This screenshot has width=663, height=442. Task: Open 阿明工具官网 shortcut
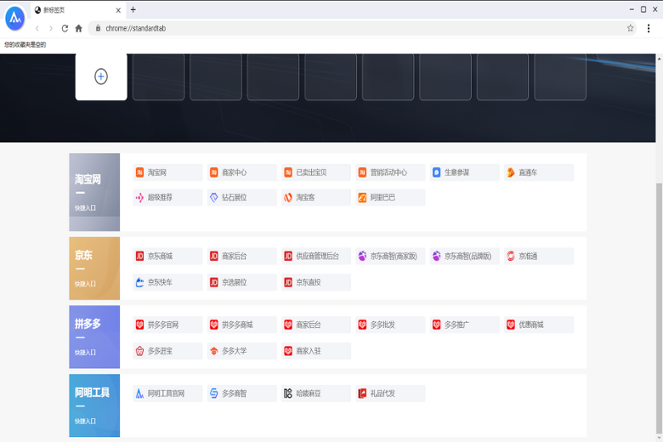167,393
